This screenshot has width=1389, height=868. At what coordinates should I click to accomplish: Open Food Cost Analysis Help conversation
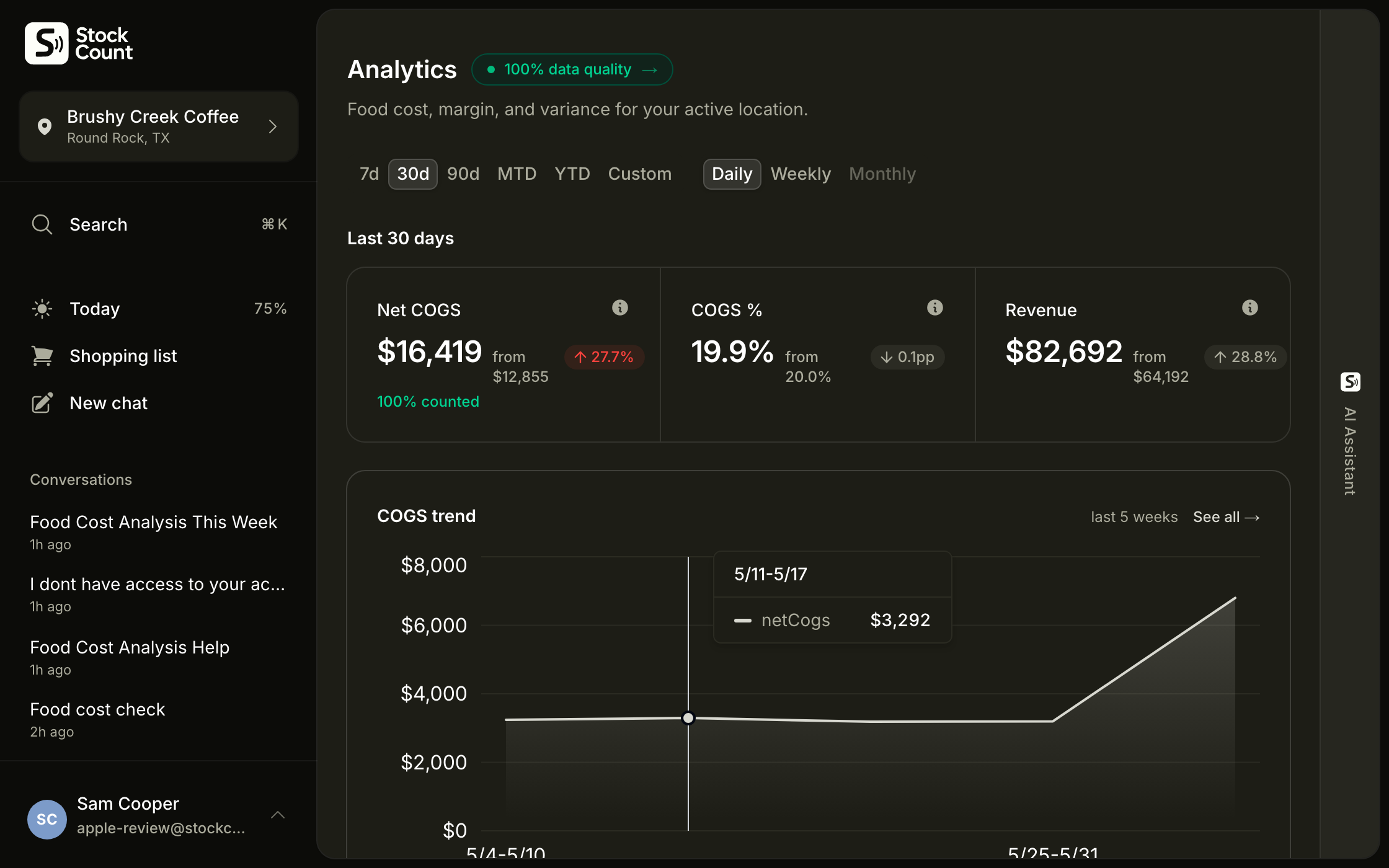click(x=159, y=657)
